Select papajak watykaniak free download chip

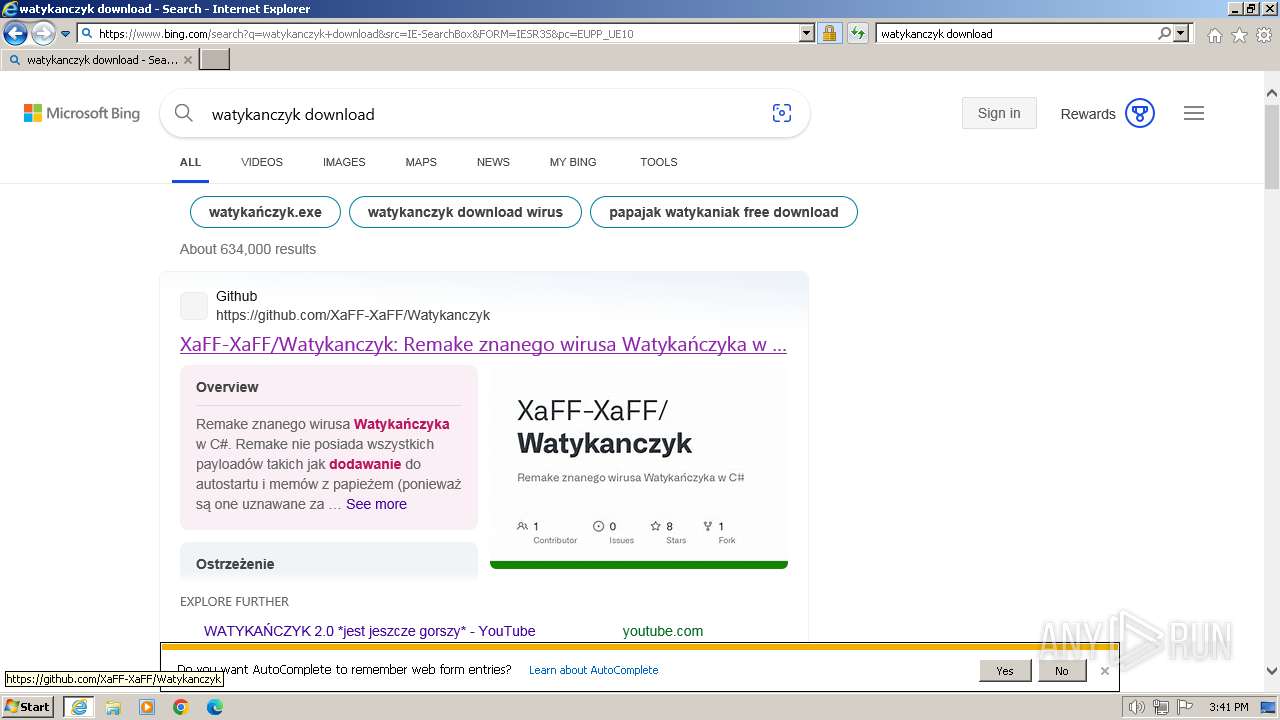724,212
